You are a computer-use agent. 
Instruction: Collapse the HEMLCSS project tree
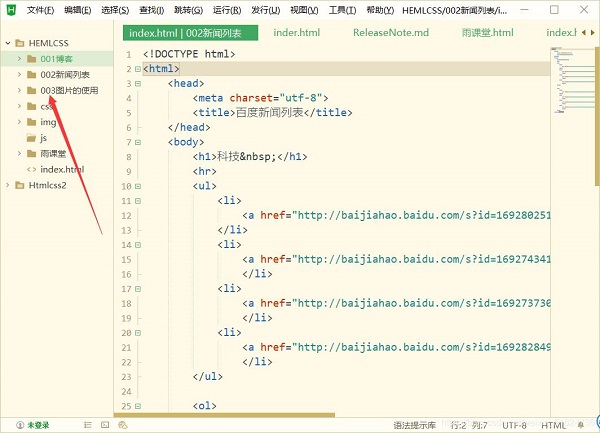pyautogui.click(x=7, y=44)
